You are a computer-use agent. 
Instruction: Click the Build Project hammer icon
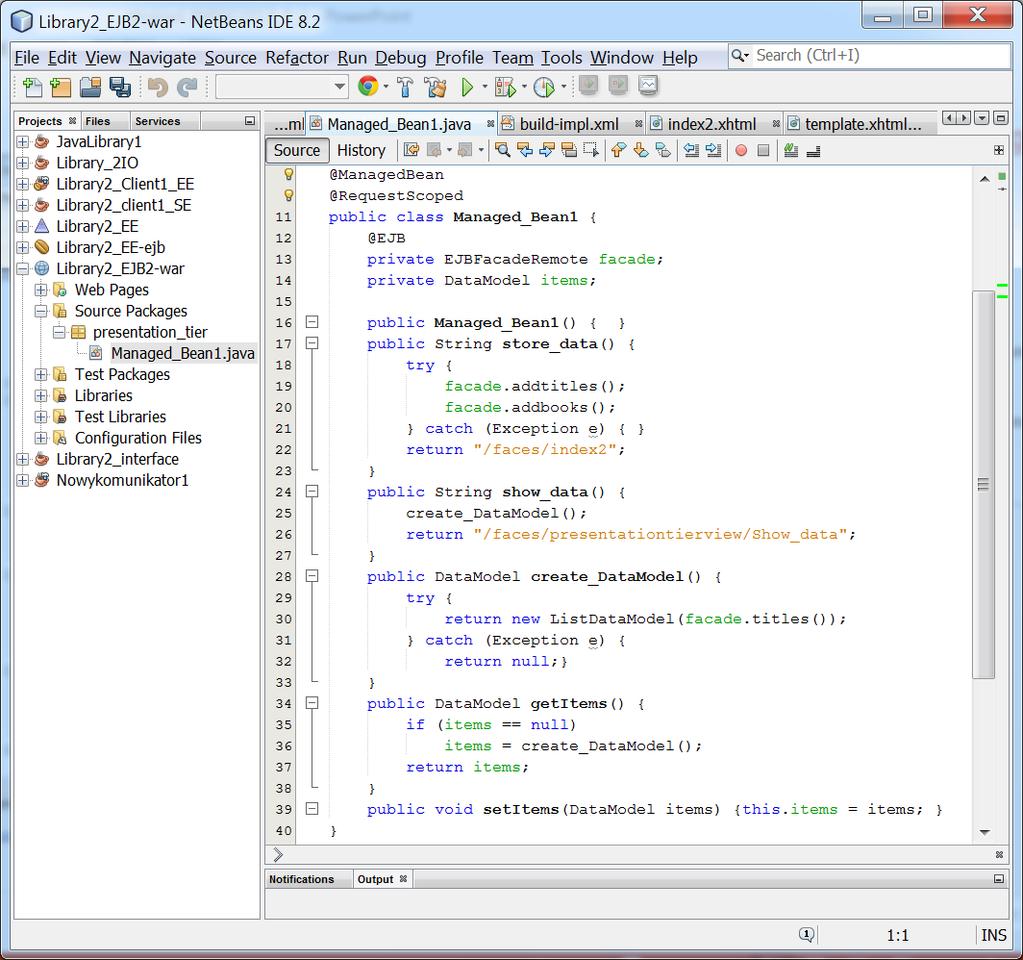tap(405, 87)
